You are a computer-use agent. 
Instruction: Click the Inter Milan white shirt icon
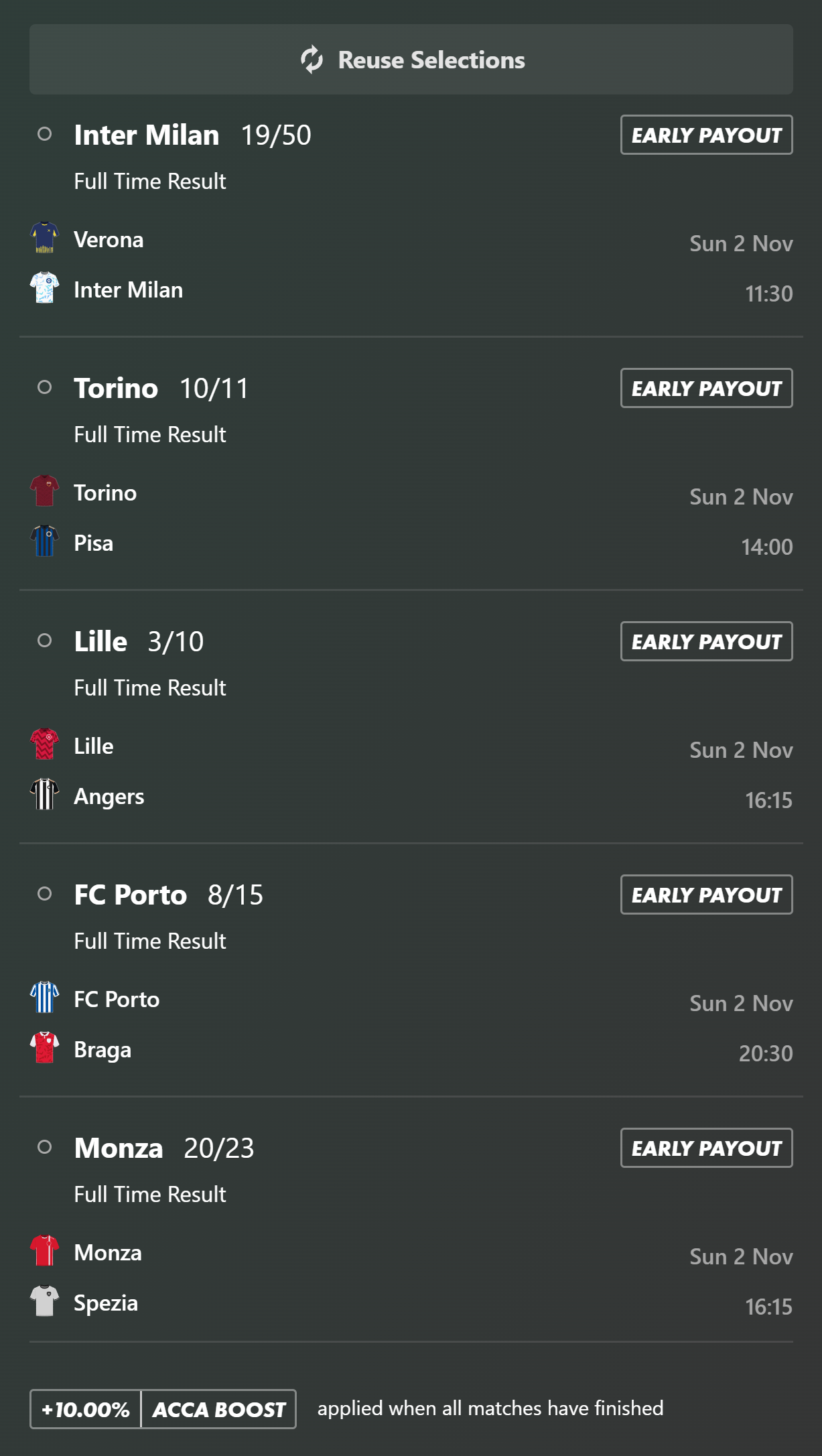[45, 288]
